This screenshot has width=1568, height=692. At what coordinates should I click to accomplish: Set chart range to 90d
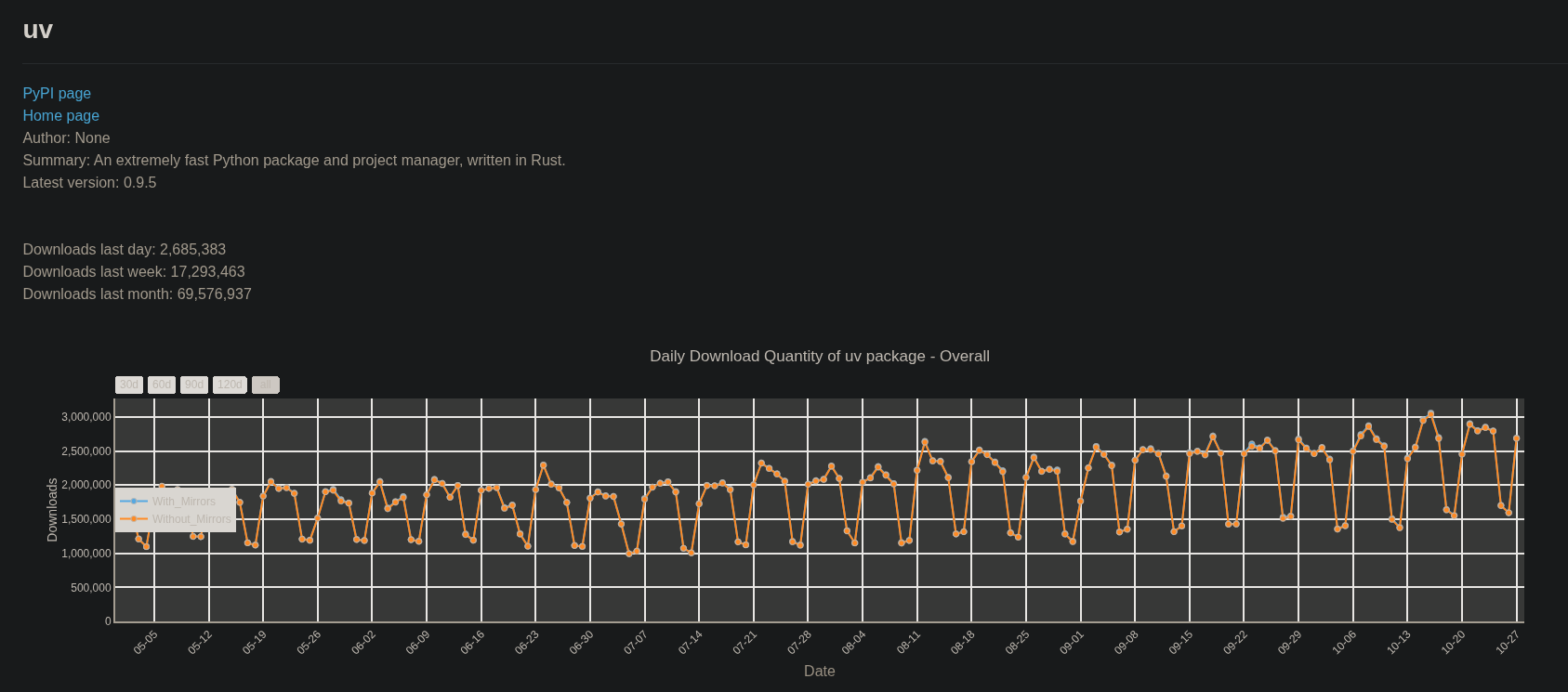pos(193,385)
